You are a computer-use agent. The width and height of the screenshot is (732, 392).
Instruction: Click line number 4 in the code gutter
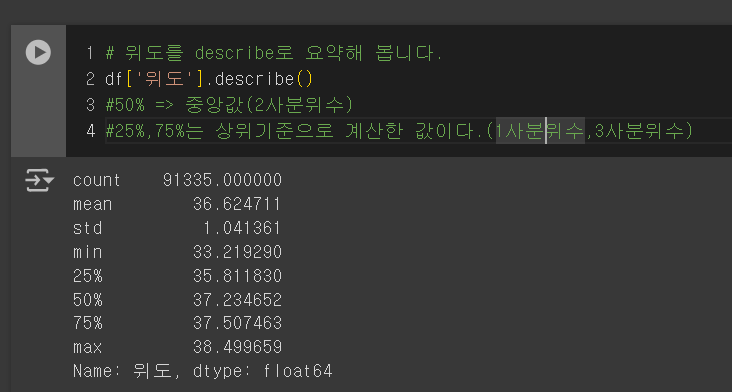click(91, 131)
